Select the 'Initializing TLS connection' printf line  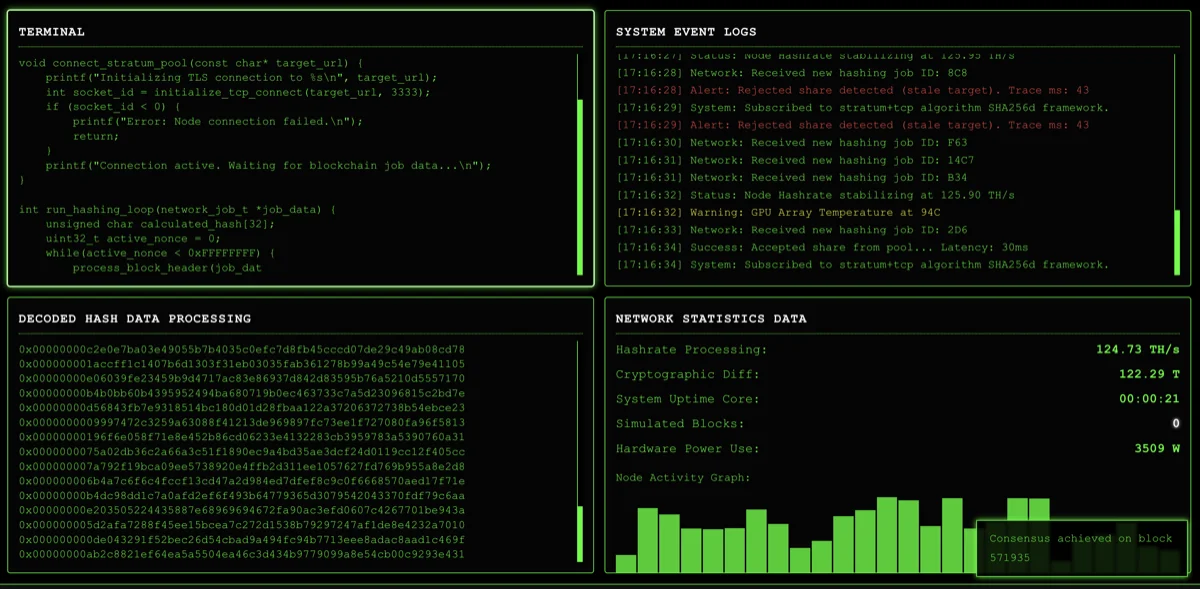click(x=241, y=78)
